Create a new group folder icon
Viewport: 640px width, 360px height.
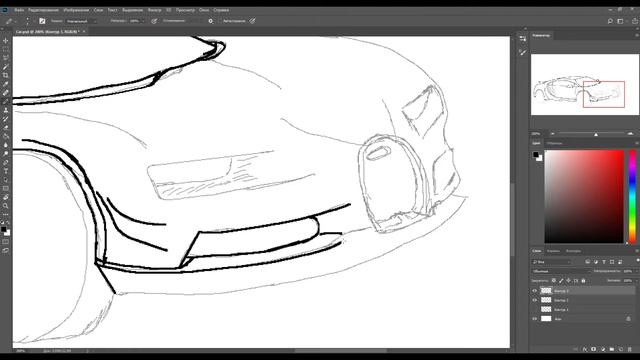(x=611, y=349)
